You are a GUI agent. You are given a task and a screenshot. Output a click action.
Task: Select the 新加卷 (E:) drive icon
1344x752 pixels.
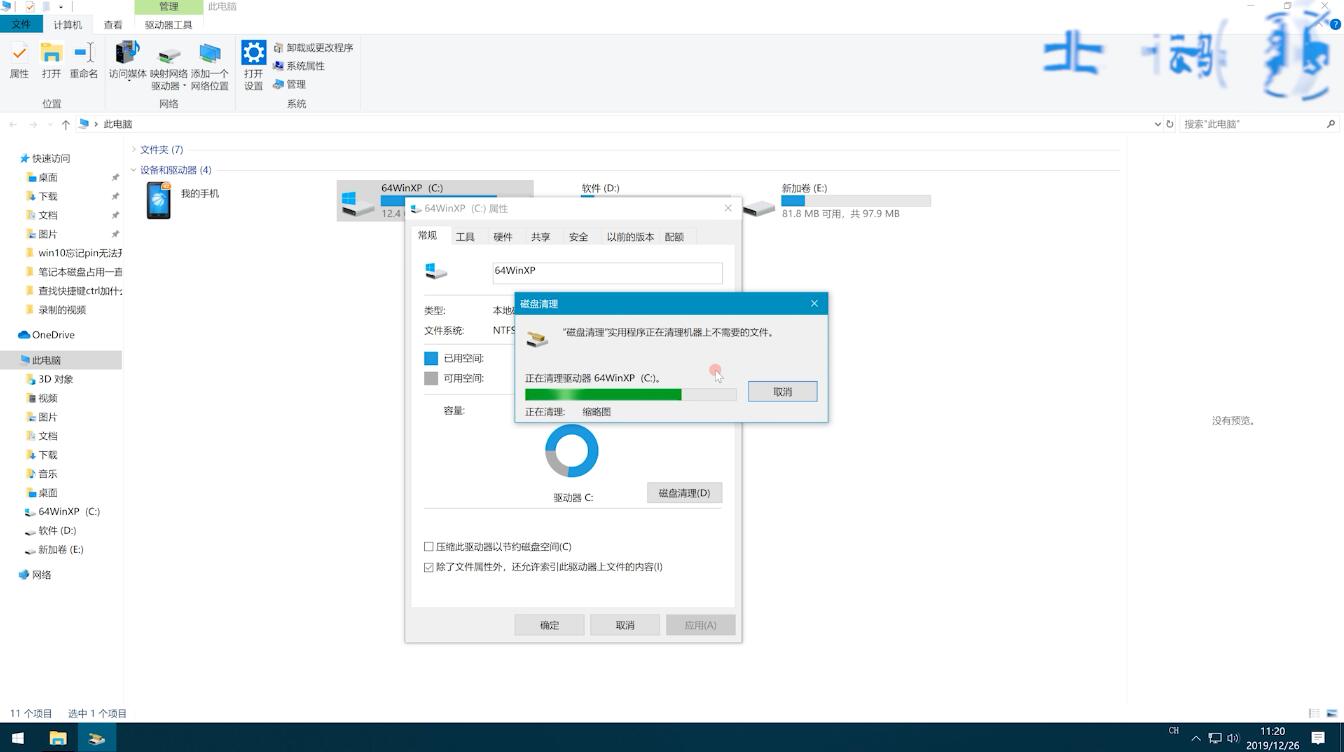(760, 207)
